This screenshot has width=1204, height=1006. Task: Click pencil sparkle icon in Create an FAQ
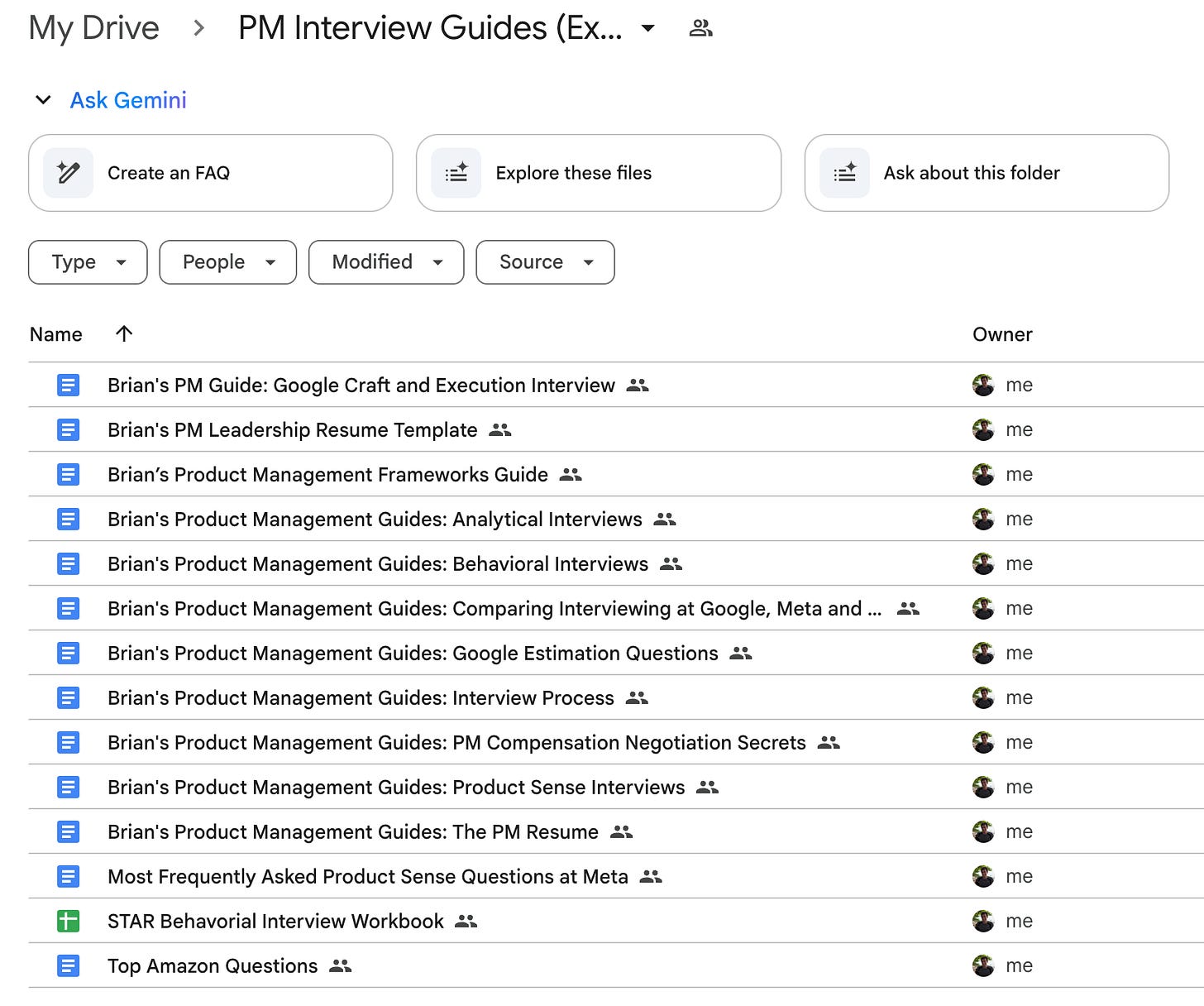pos(68,173)
